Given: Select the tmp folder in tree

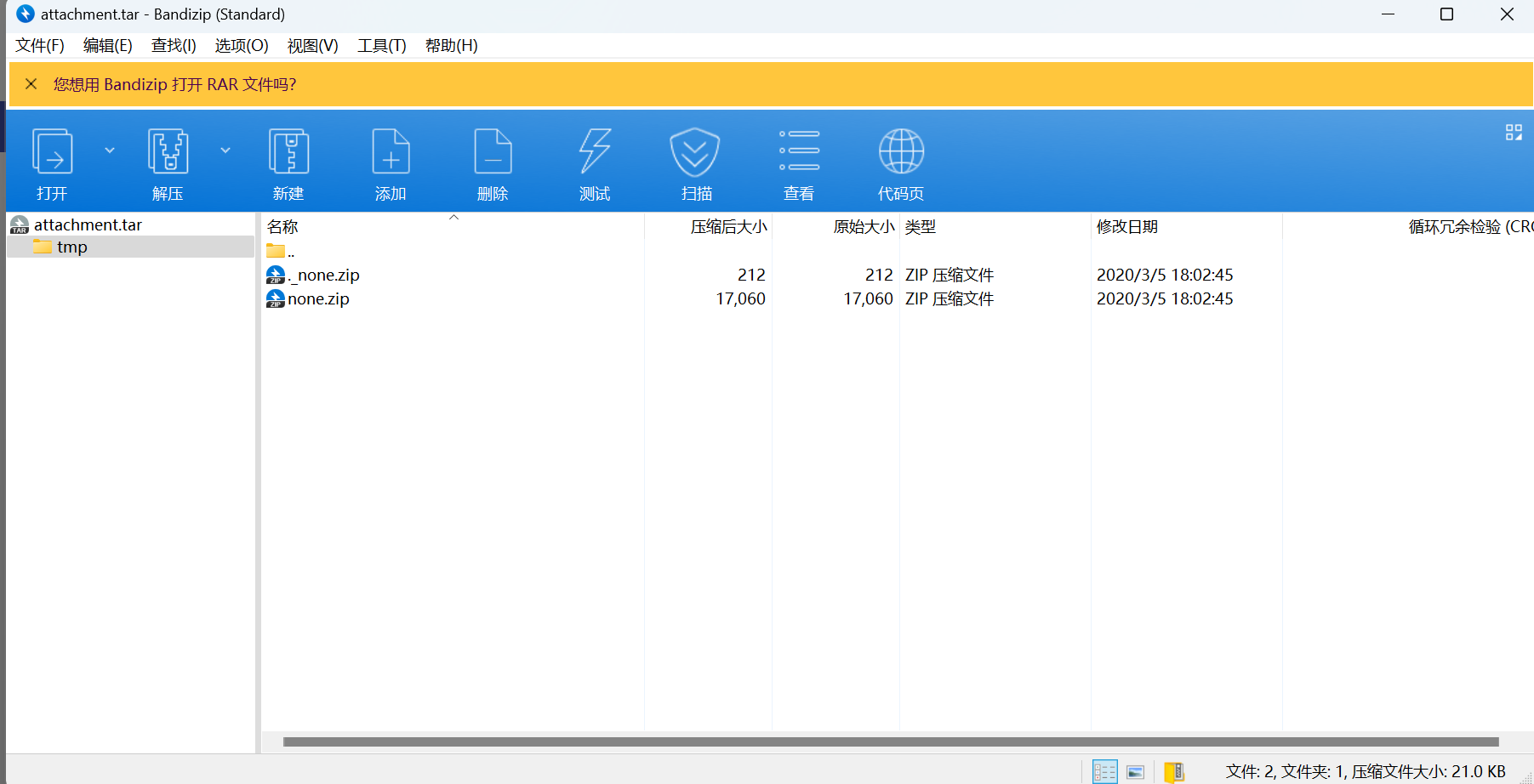Looking at the screenshot, I should pos(130,247).
